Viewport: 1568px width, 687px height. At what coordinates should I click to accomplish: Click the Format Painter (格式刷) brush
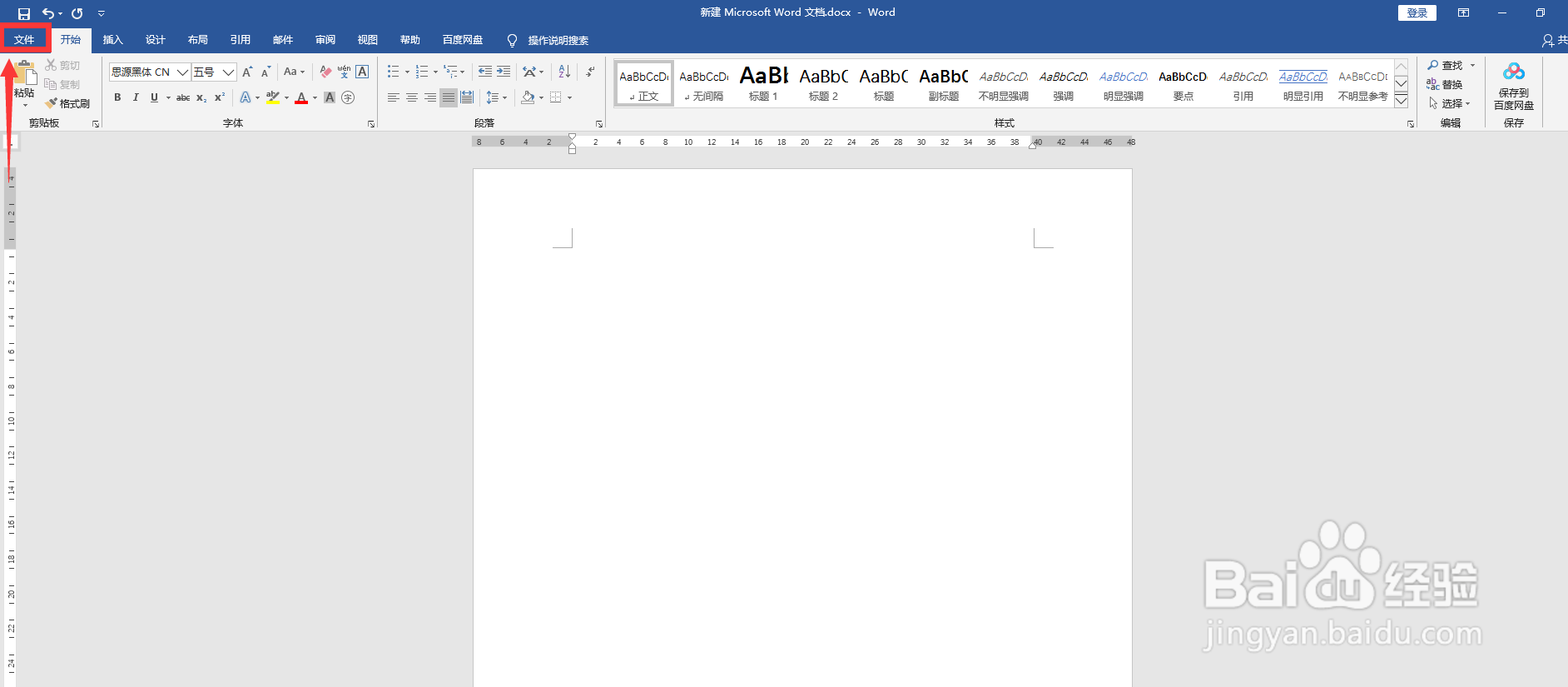point(52,103)
